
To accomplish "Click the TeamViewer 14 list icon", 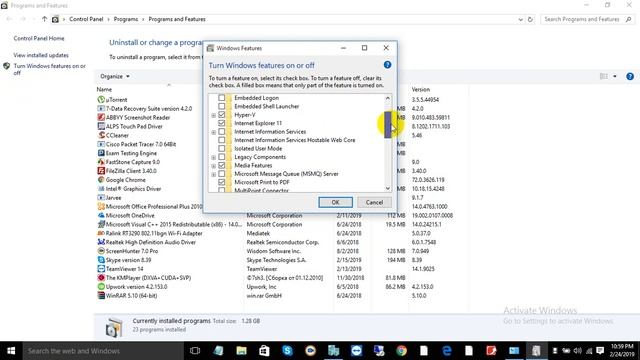I will [101, 269].
